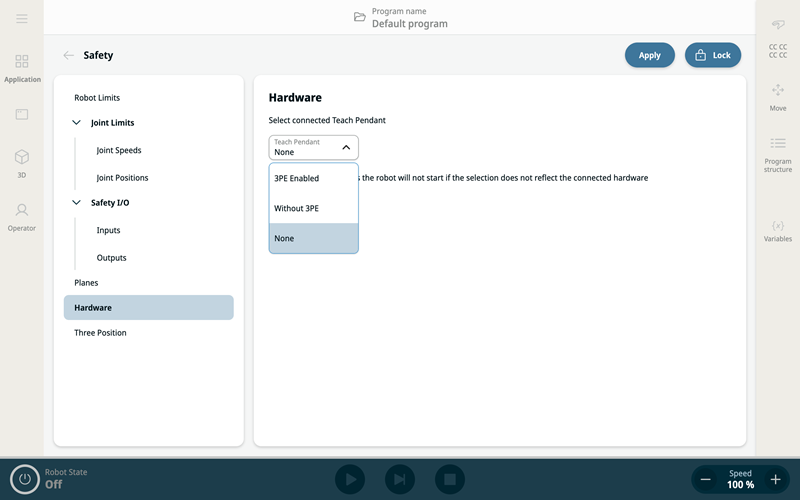Open the Move panel
The width and height of the screenshot is (800, 500).
pyautogui.click(x=777, y=97)
